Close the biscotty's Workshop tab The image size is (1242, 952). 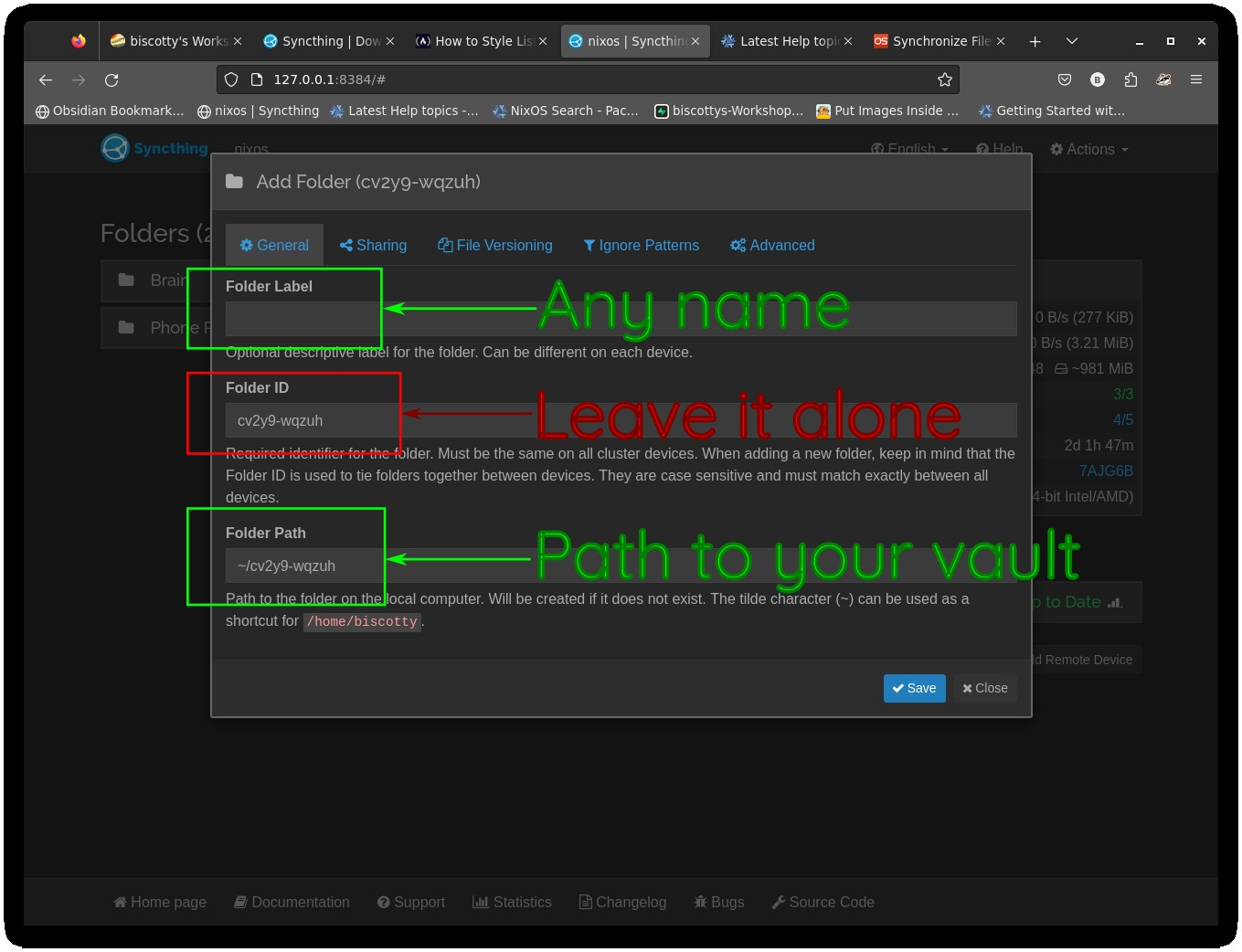point(238,41)
